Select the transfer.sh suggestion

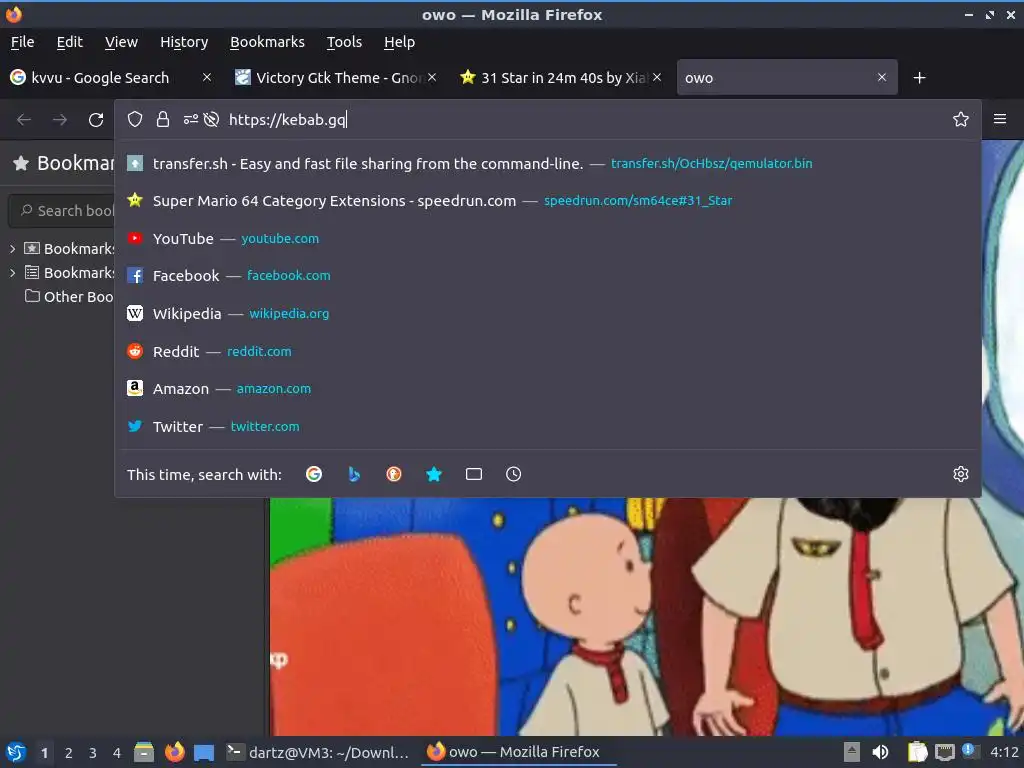click(548, 163)
